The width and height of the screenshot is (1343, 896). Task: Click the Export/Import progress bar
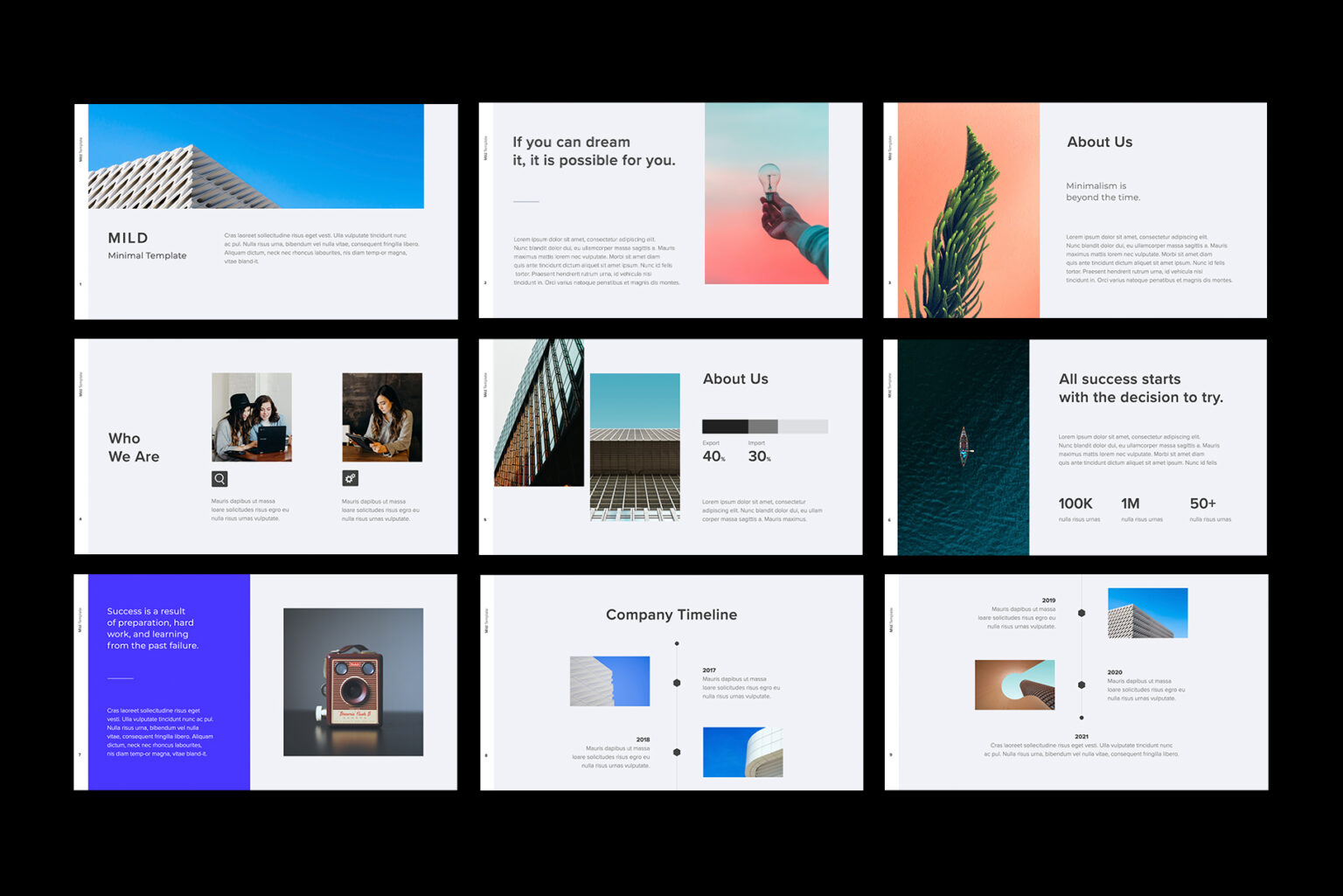point(765,427)
